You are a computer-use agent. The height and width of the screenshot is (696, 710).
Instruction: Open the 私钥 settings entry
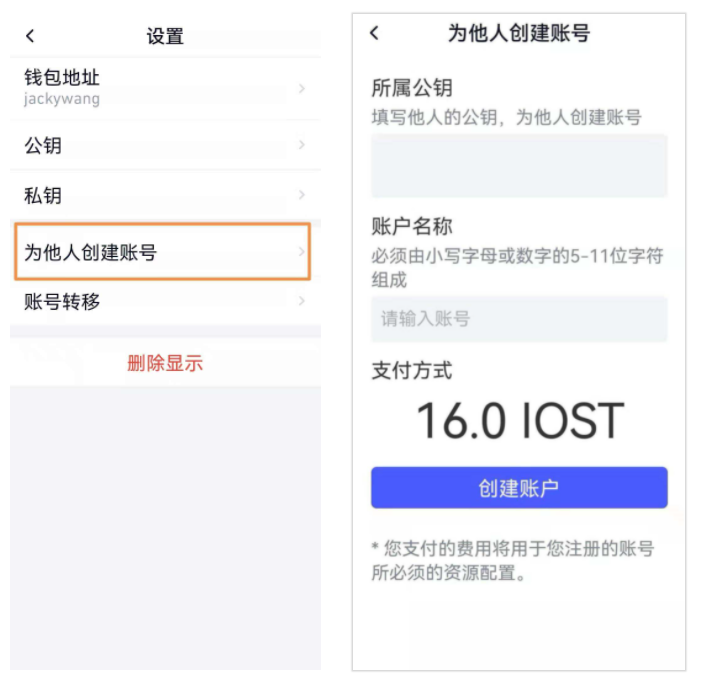(x=165, y=195)
